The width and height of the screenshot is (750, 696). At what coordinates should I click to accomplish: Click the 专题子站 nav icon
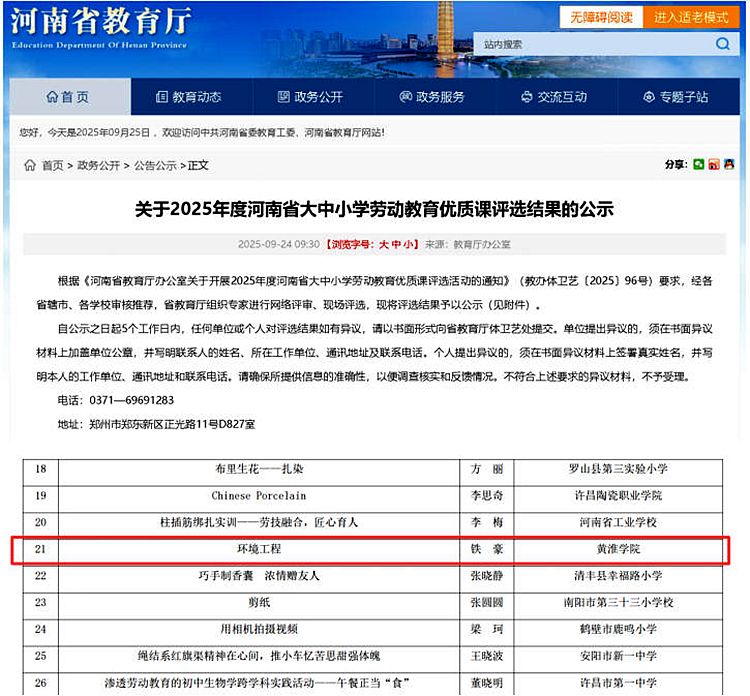tap(649, 97)
